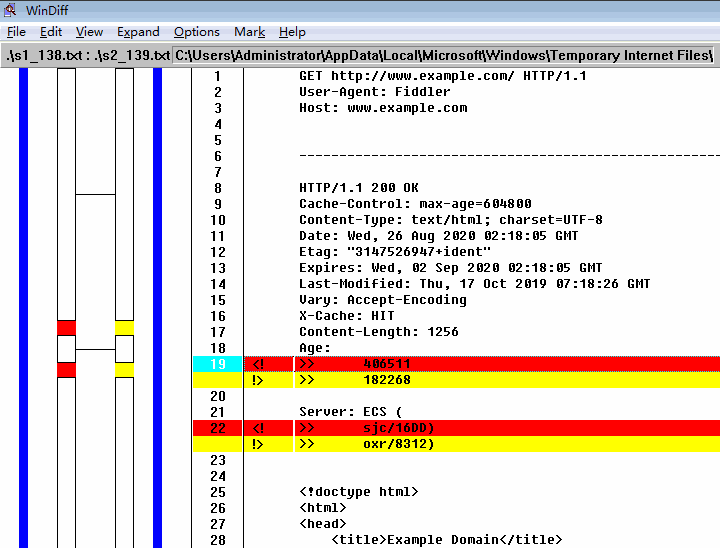
Task: Select line number 22
Action: [218, 428]
